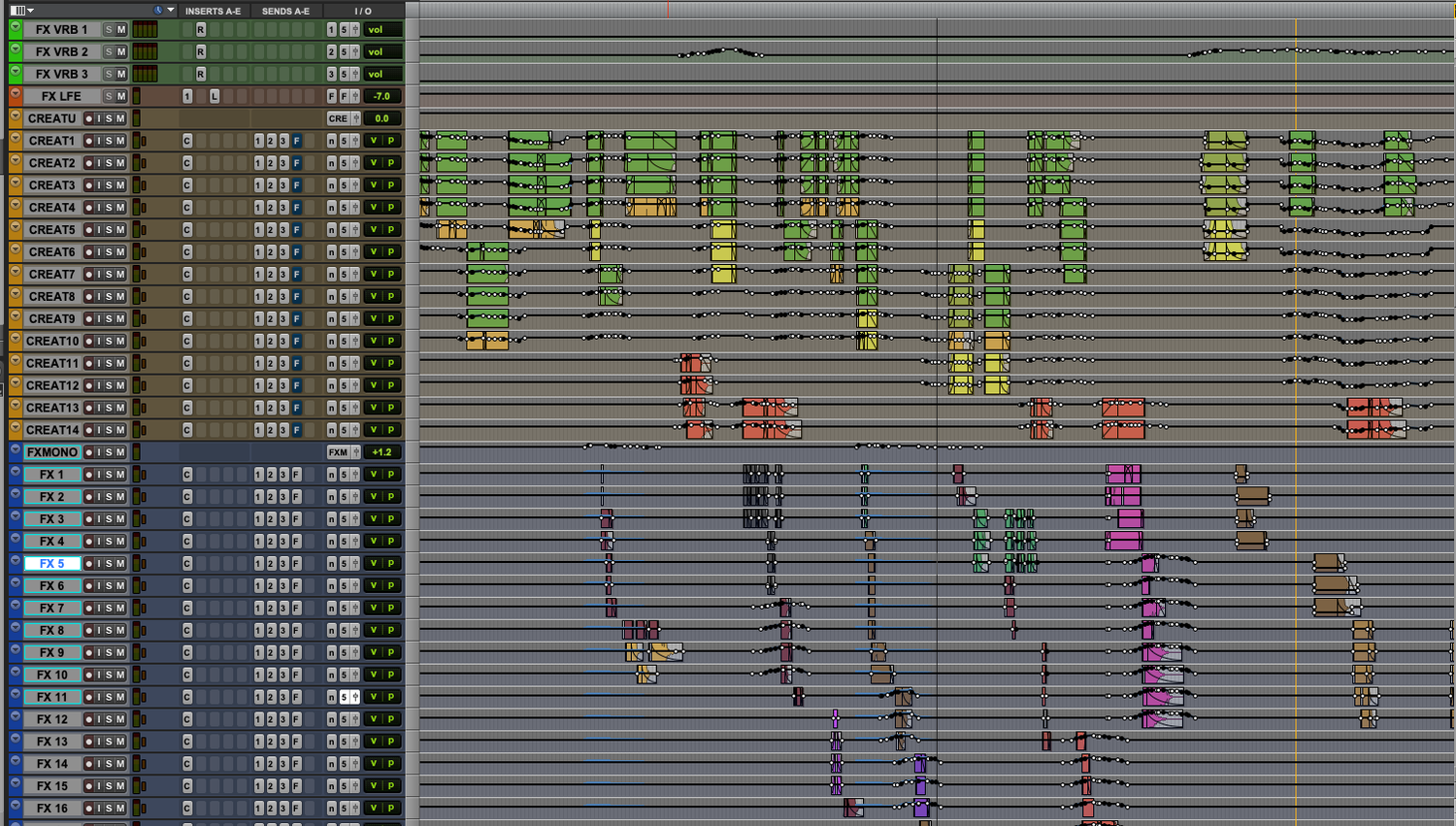Image resolution: width=1456 pixels, height=826 pixels.
Task: Click output path button 5 on FX 11
Action: [x=345, y=697]
